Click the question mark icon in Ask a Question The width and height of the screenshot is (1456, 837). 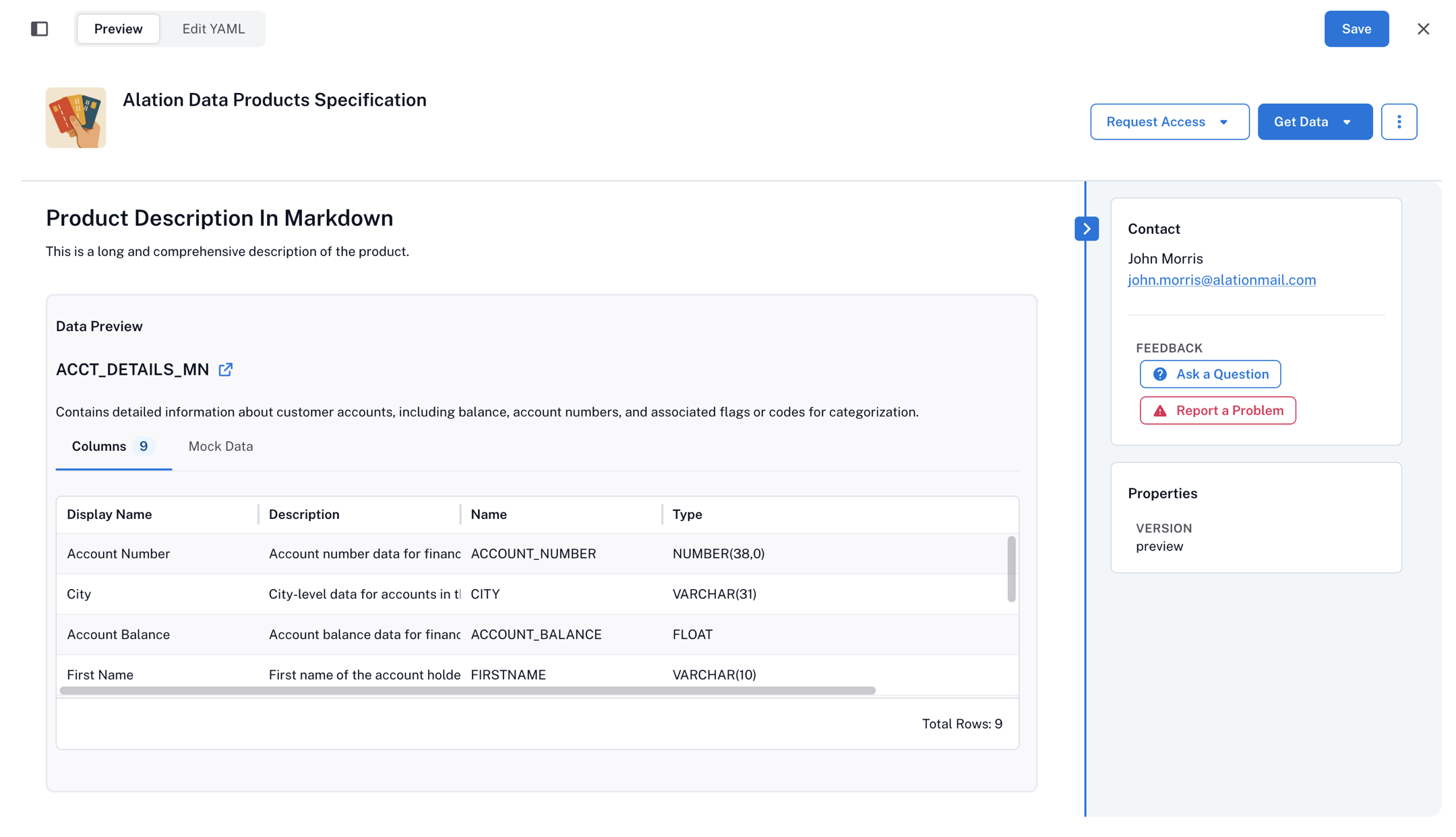pos(1160,374)
